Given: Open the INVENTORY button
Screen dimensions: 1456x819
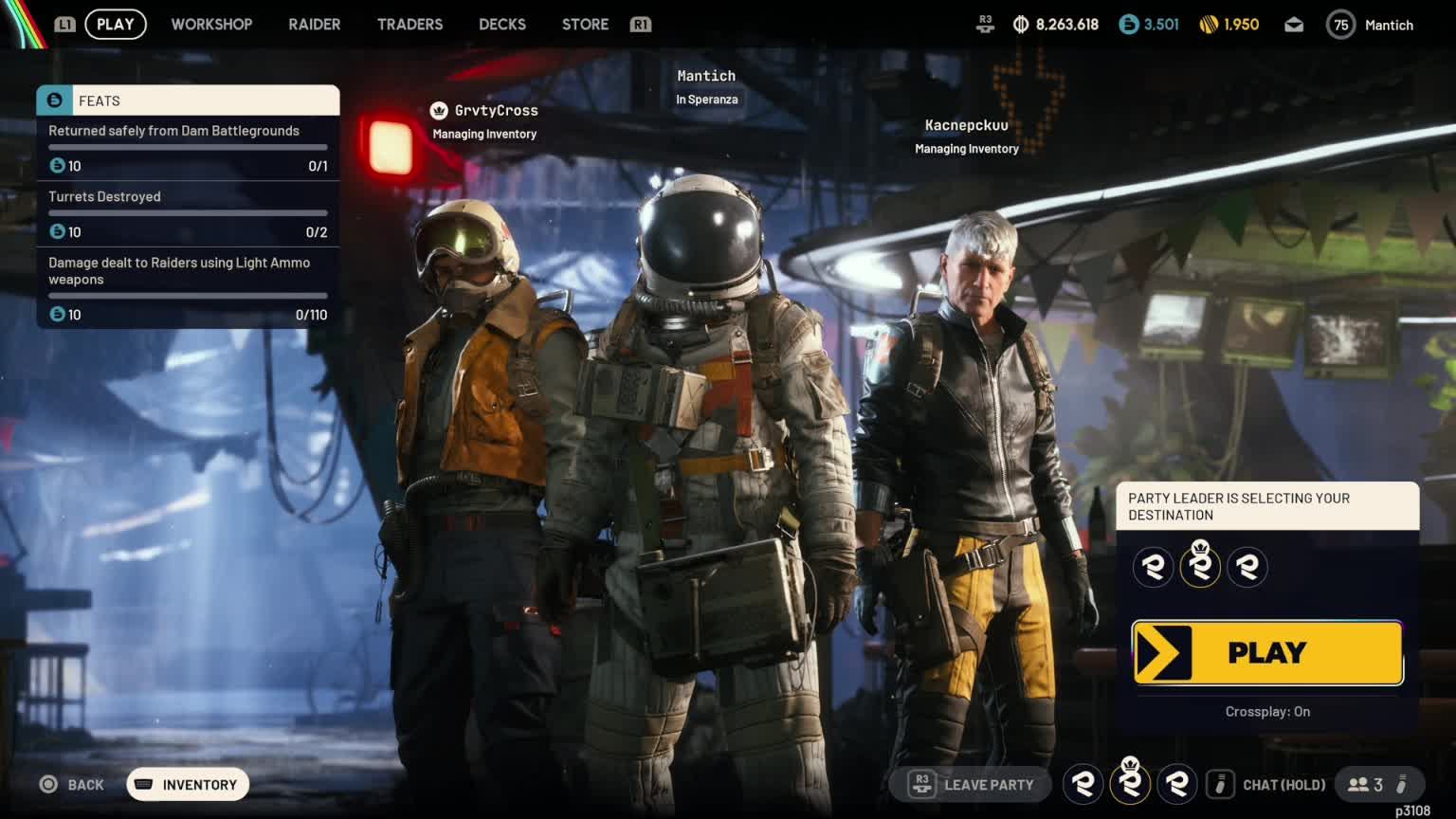Looking at the screenshot, I should (188, 784).
